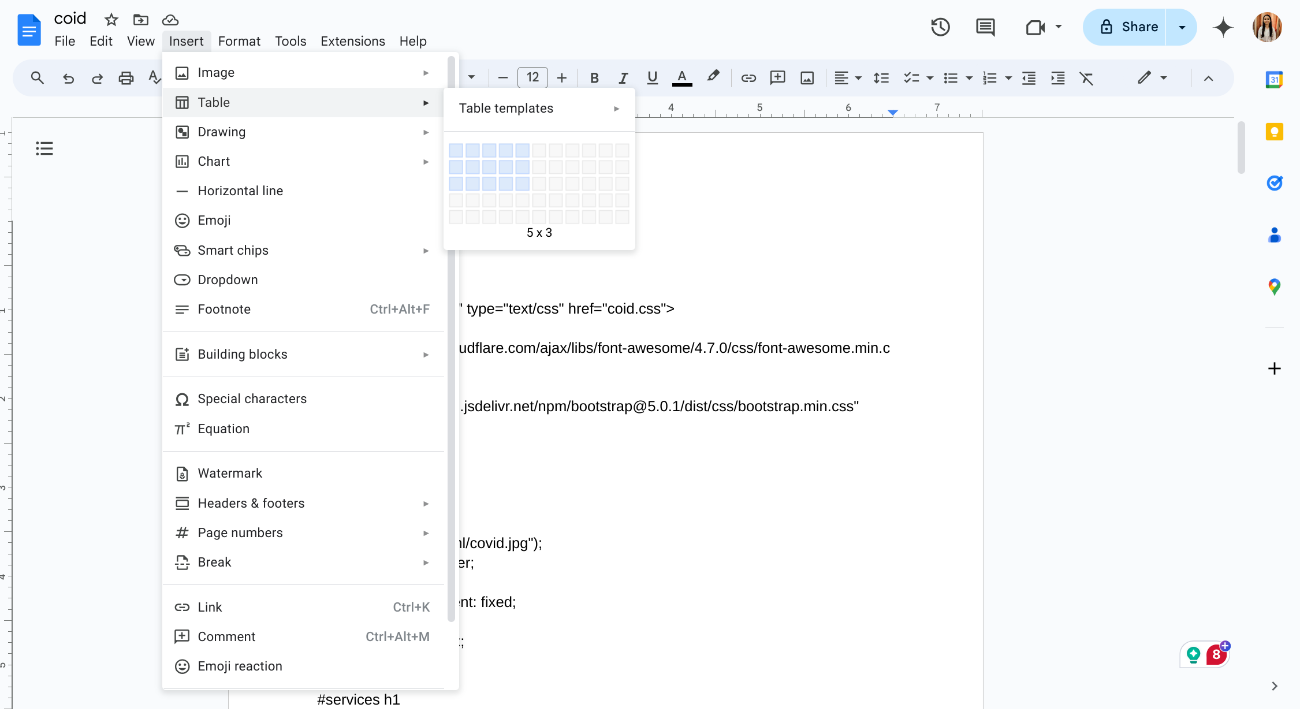Open the editing mode pencil dropdown
1300x709 pixels.
[x=1152, y=77]
